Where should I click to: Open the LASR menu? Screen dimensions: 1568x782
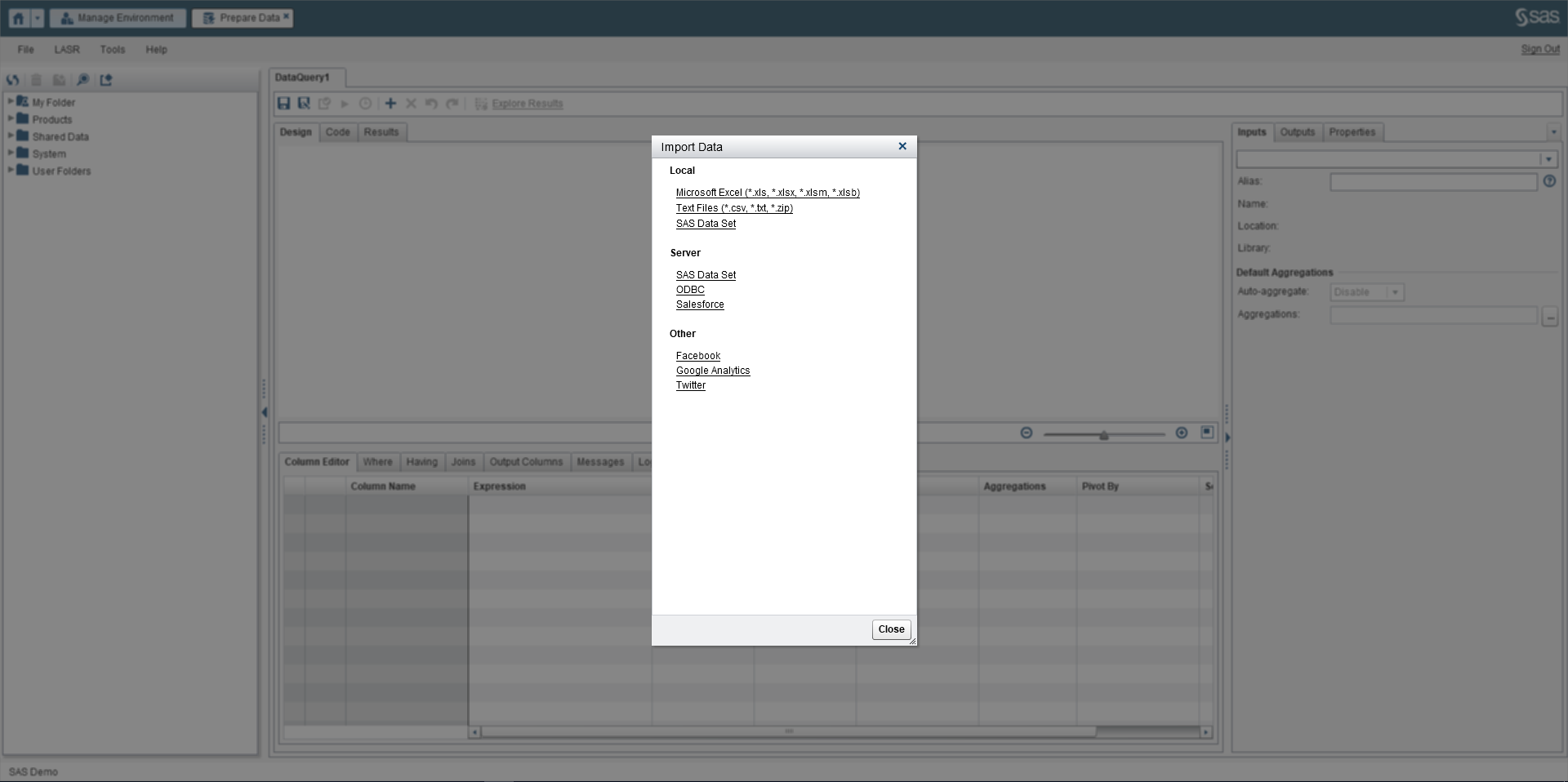67,50
